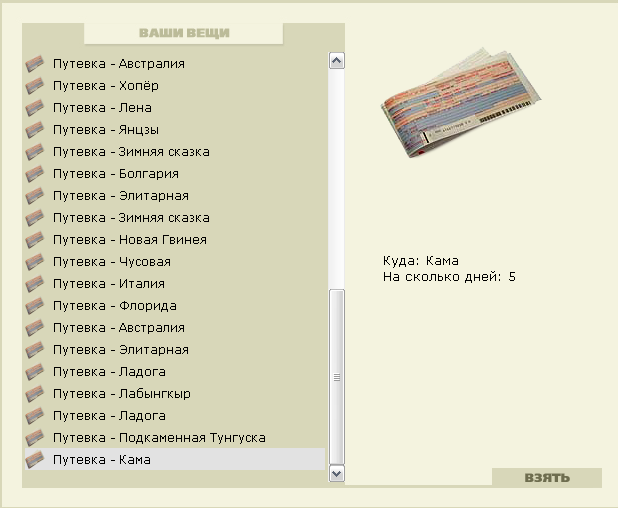Viewport: 618px width, 508px height.
Task: Click the ticket icon beside Путевка - Хопёр
Action: pyautogui.click(x=35, y=86)
